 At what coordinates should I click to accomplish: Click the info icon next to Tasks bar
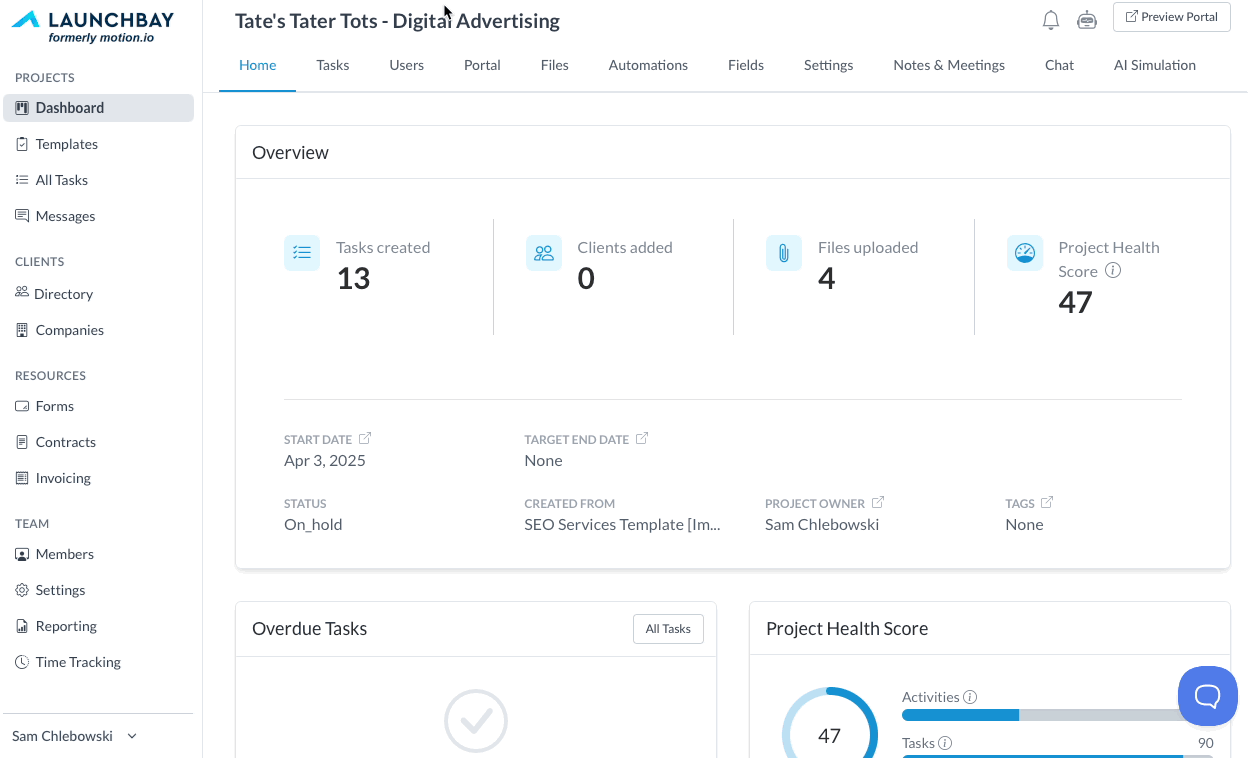pos(945,743)
